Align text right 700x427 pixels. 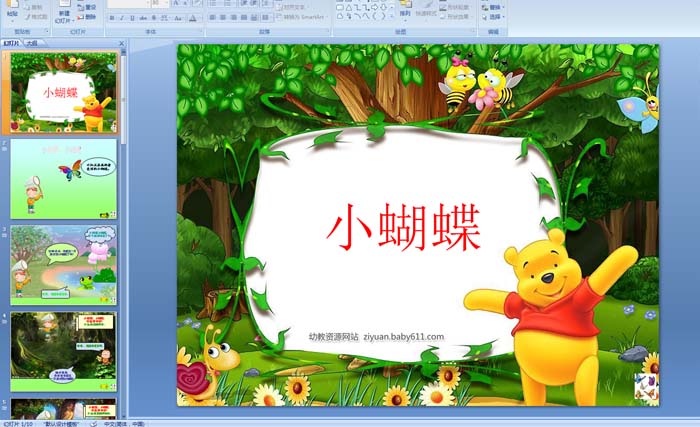pyautogui.click(x=233, y=17)
